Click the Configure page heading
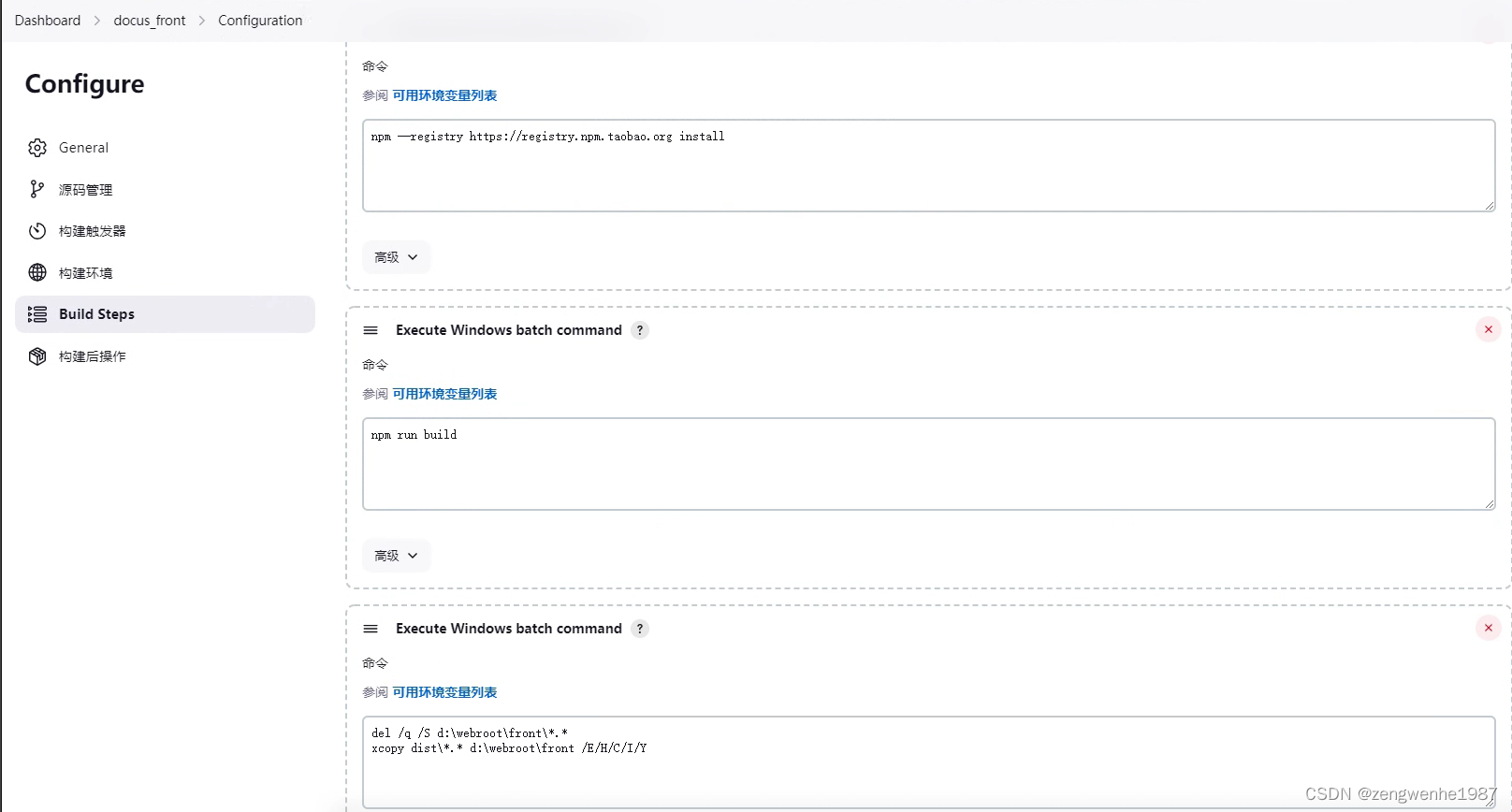The image size is (1512, 812). coord(84,84)
